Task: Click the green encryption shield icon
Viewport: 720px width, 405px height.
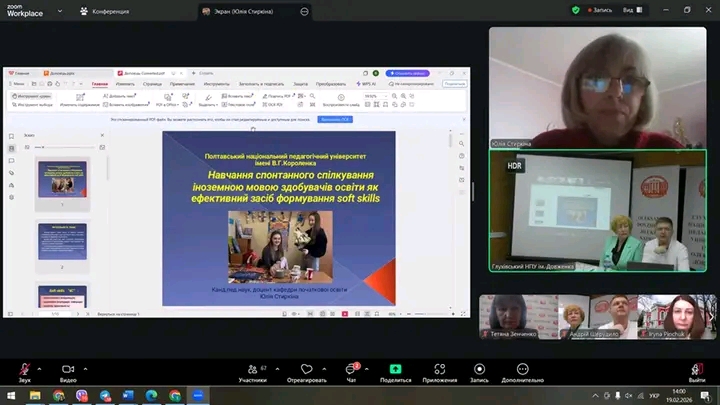Action: point(576,10)
